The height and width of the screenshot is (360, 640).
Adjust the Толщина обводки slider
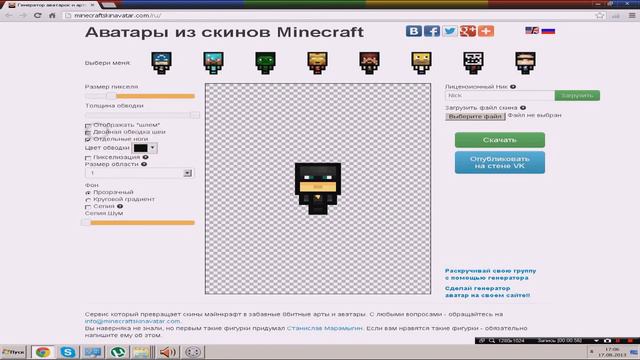coord(142,115)
